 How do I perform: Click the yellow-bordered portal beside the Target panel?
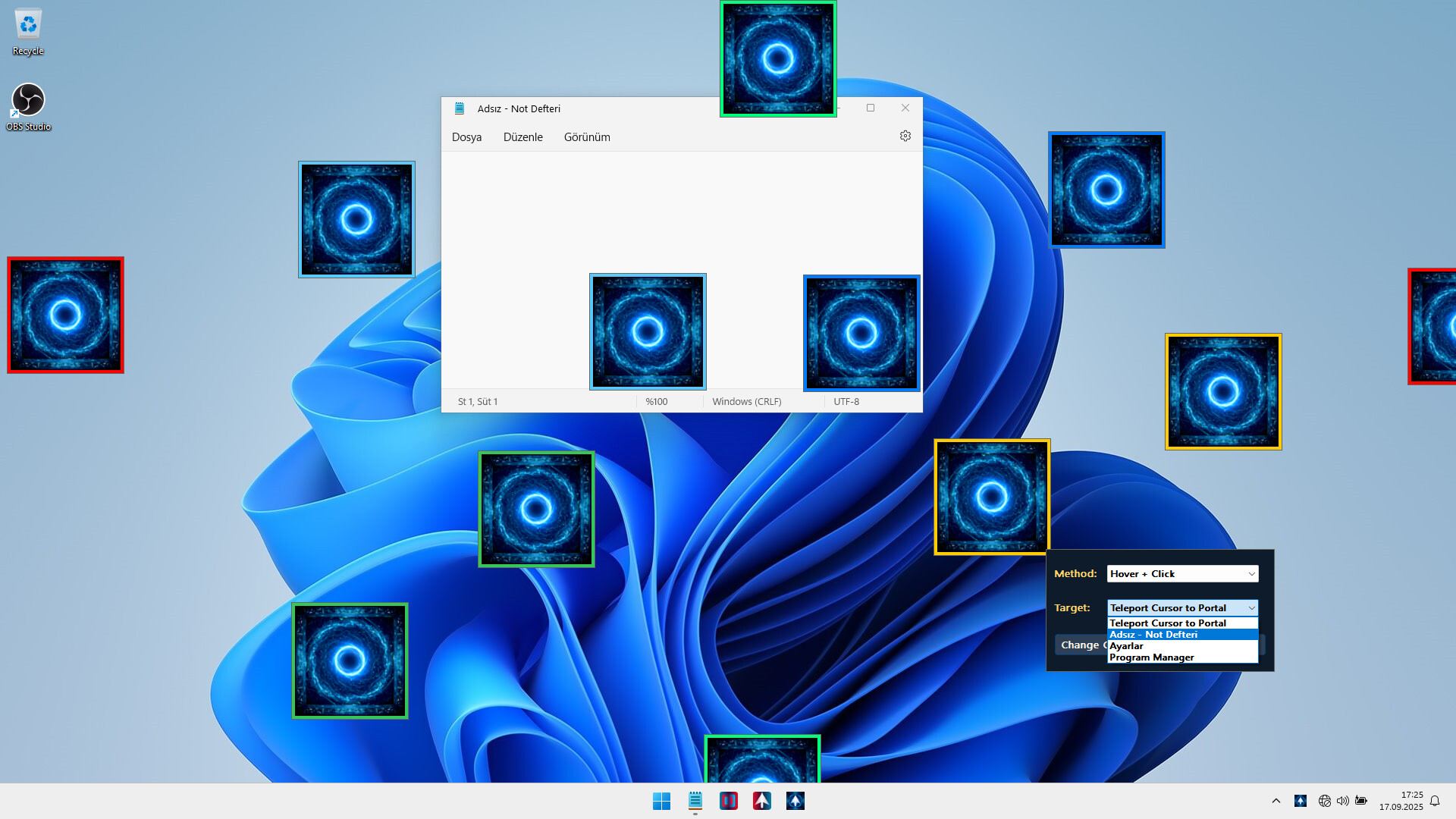[992, 496]
